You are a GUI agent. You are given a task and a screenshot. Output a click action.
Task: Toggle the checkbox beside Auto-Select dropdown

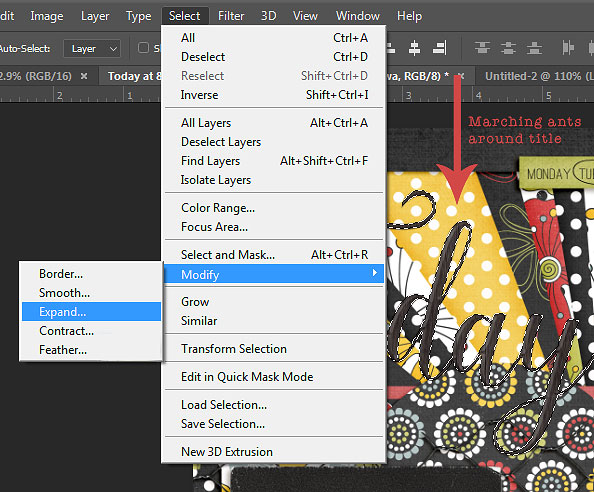point(143,48)
